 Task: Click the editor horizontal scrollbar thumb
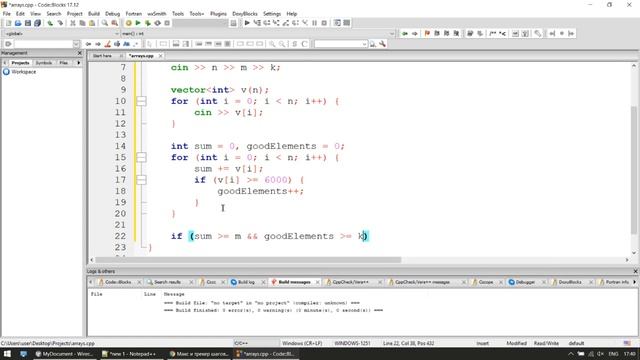click(248, 260)
